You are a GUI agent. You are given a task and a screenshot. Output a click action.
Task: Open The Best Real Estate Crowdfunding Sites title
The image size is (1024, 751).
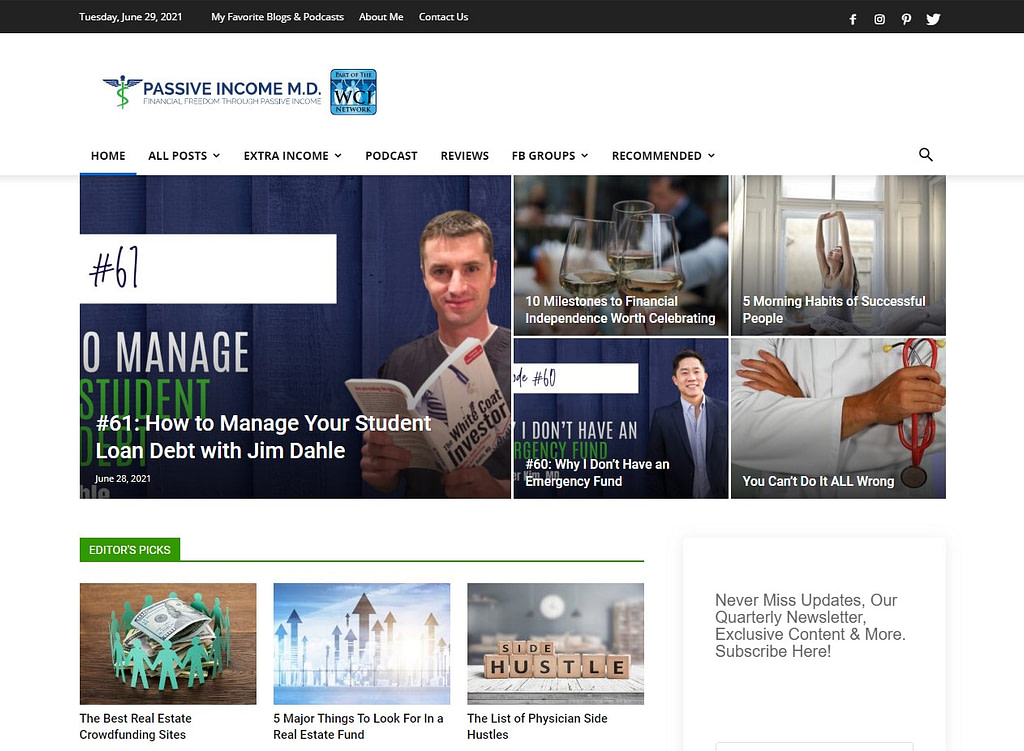[x=135, y=726]
